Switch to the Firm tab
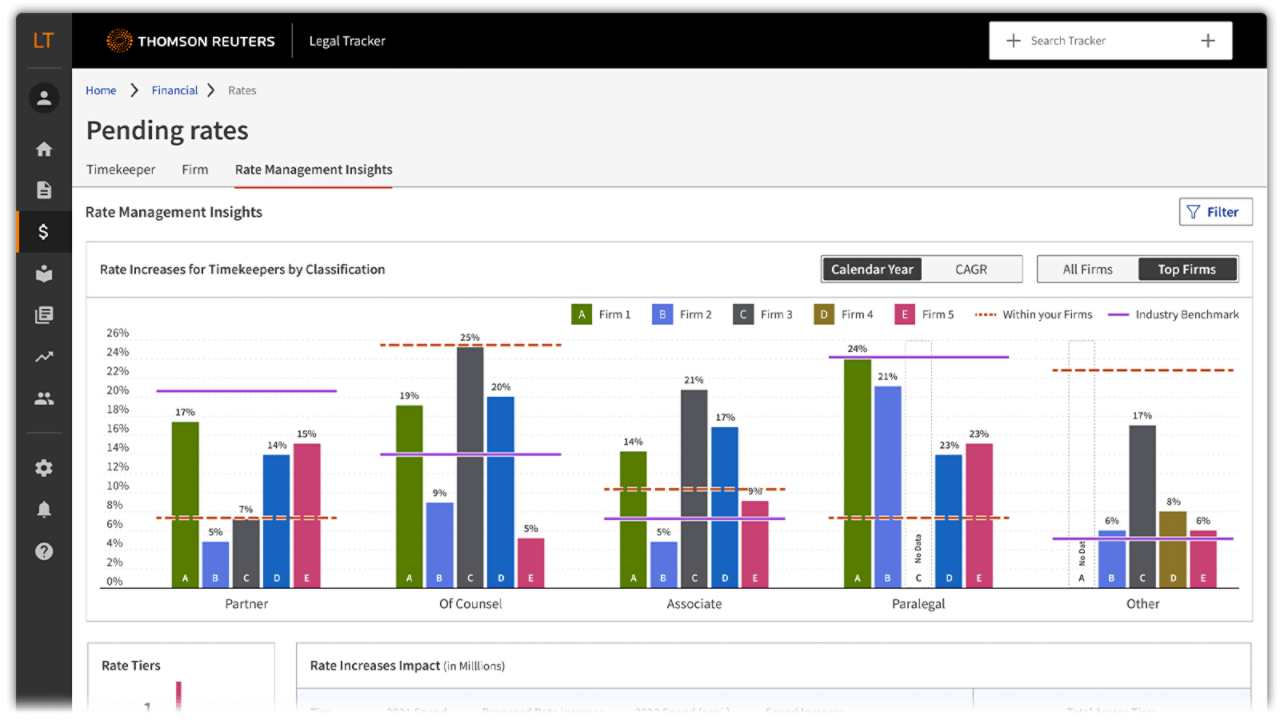Viewport: 1280px width, 720px height. pos(195,170)
